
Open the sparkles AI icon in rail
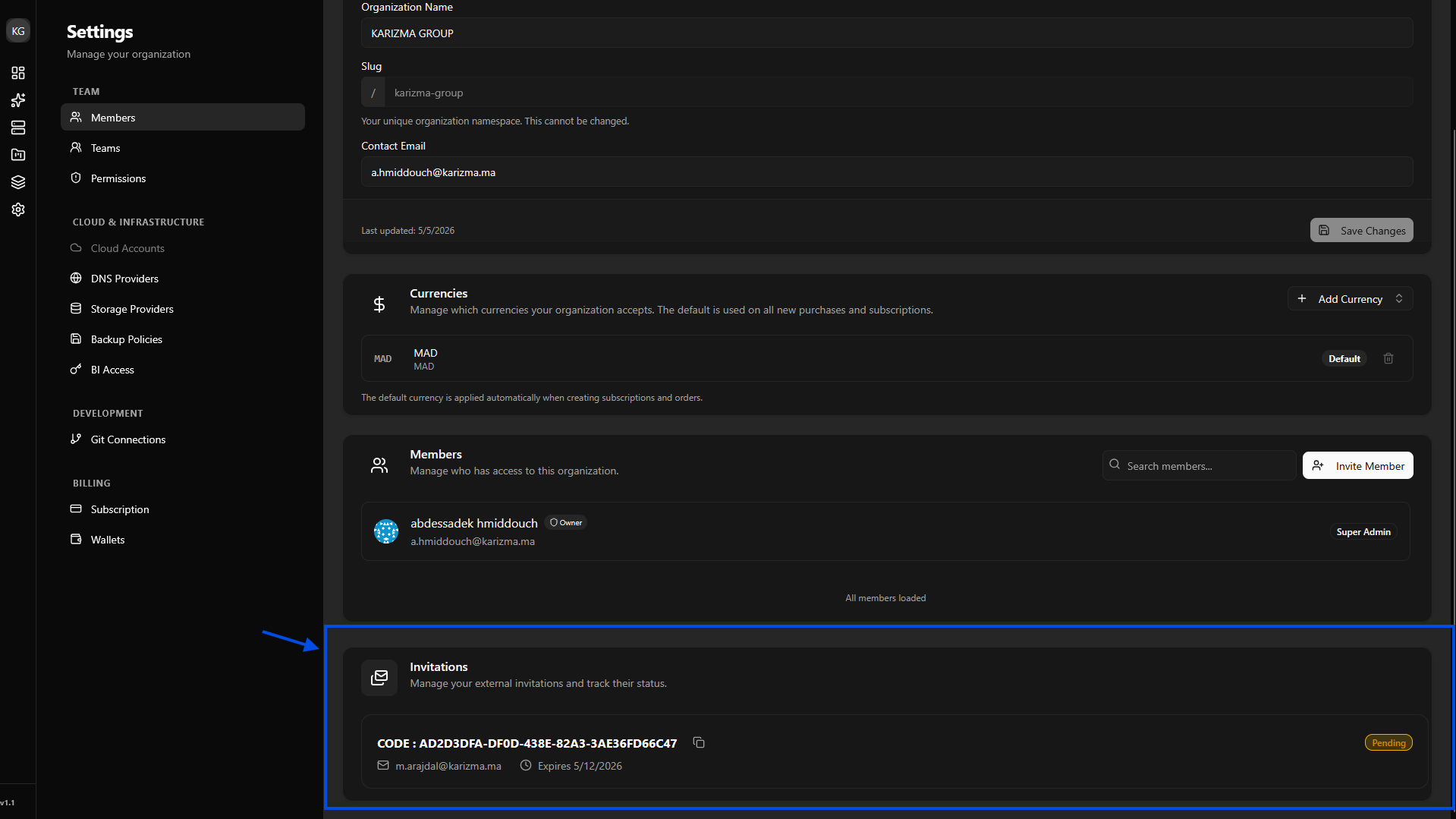[x=18, y=100]
